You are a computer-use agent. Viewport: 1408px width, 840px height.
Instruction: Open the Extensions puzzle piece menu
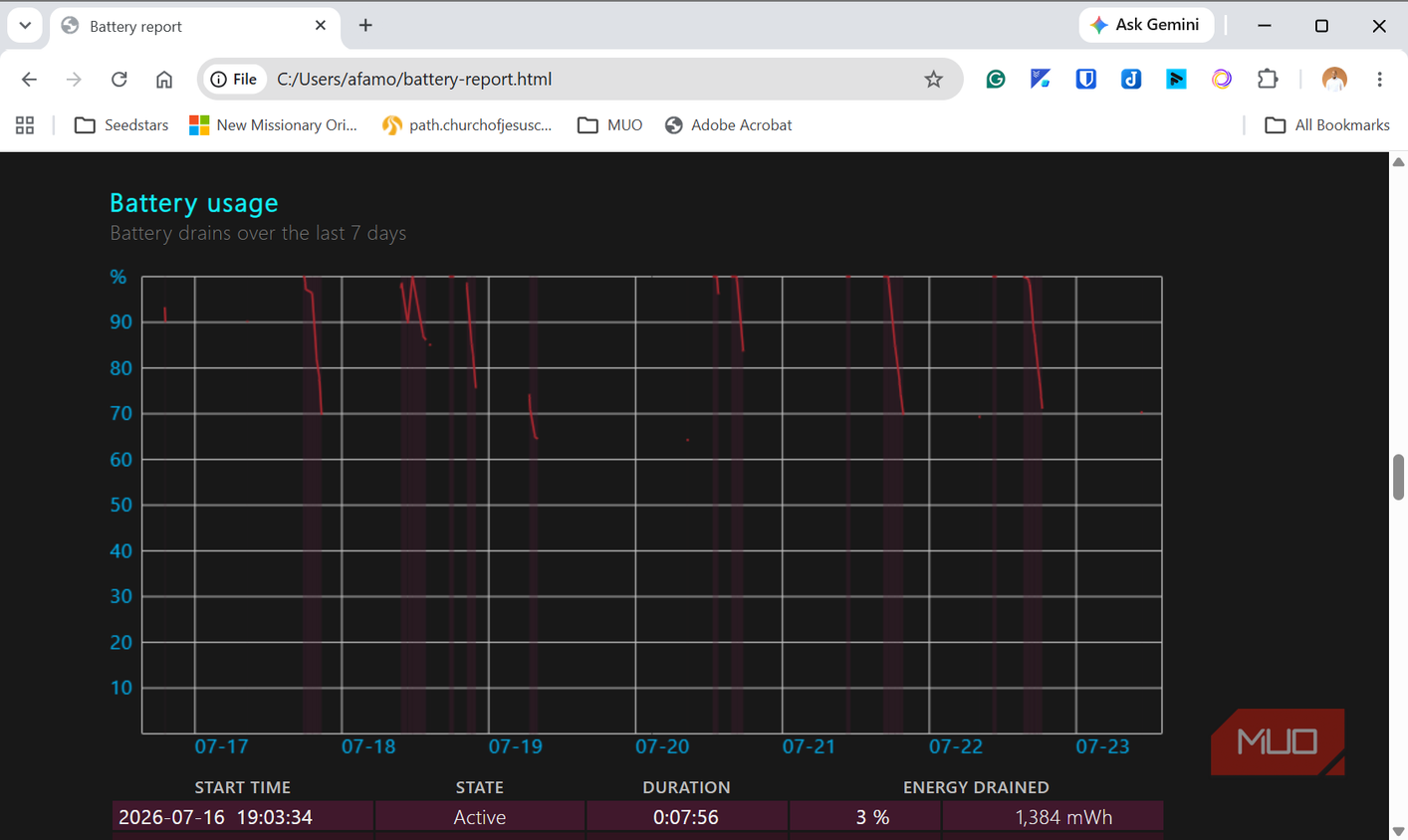[x=1268, y=79]
